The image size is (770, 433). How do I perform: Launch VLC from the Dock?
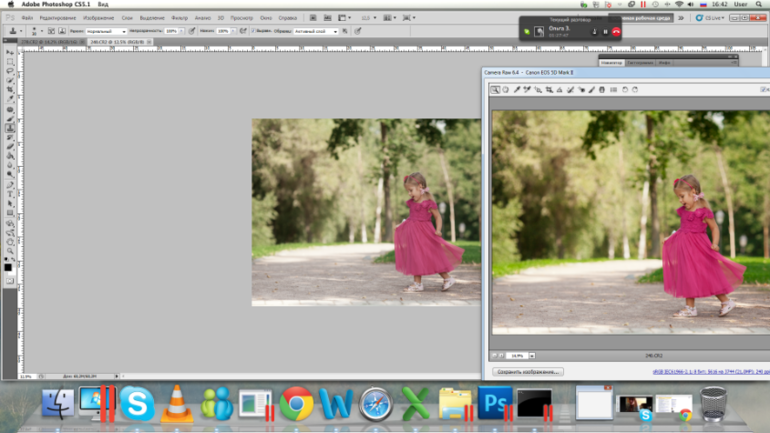177,404
